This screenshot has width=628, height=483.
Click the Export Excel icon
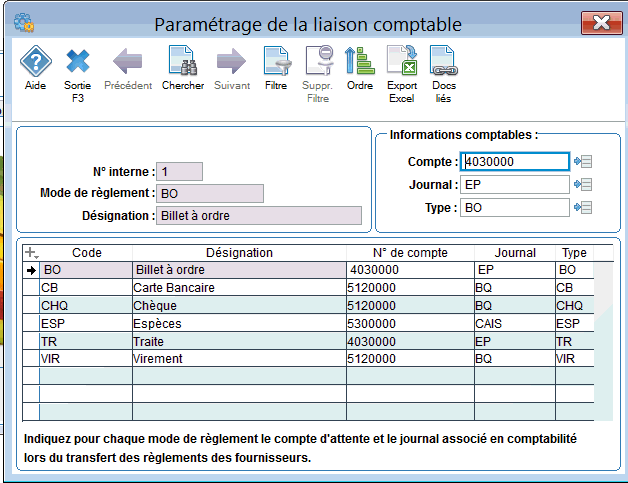[x=402, y=74]
